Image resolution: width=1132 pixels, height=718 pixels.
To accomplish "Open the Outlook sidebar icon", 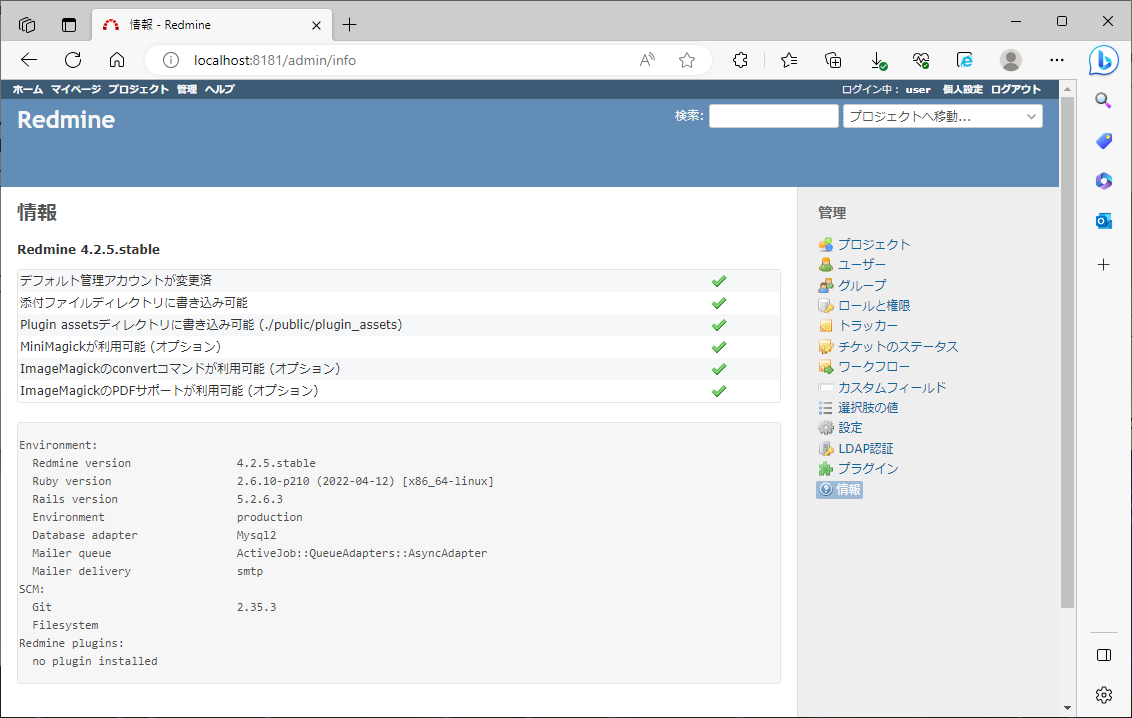I will pyautogui.click(x=1103, y=221).
